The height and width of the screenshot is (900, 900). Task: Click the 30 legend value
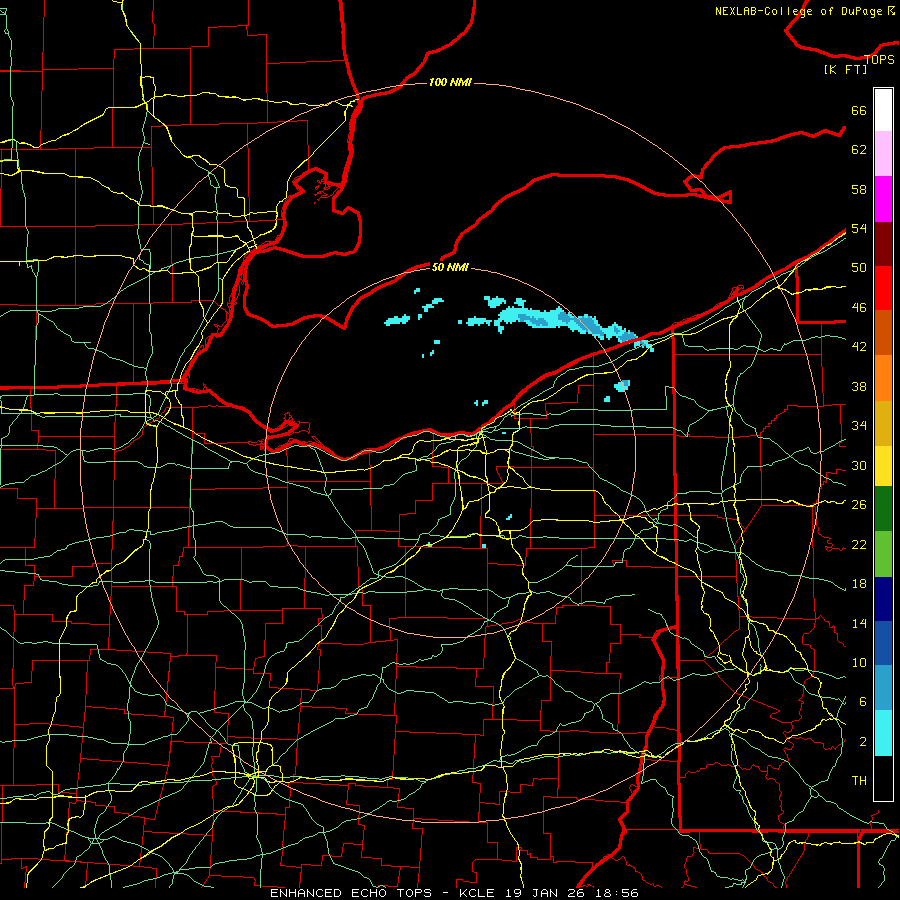tap(859, 465)
